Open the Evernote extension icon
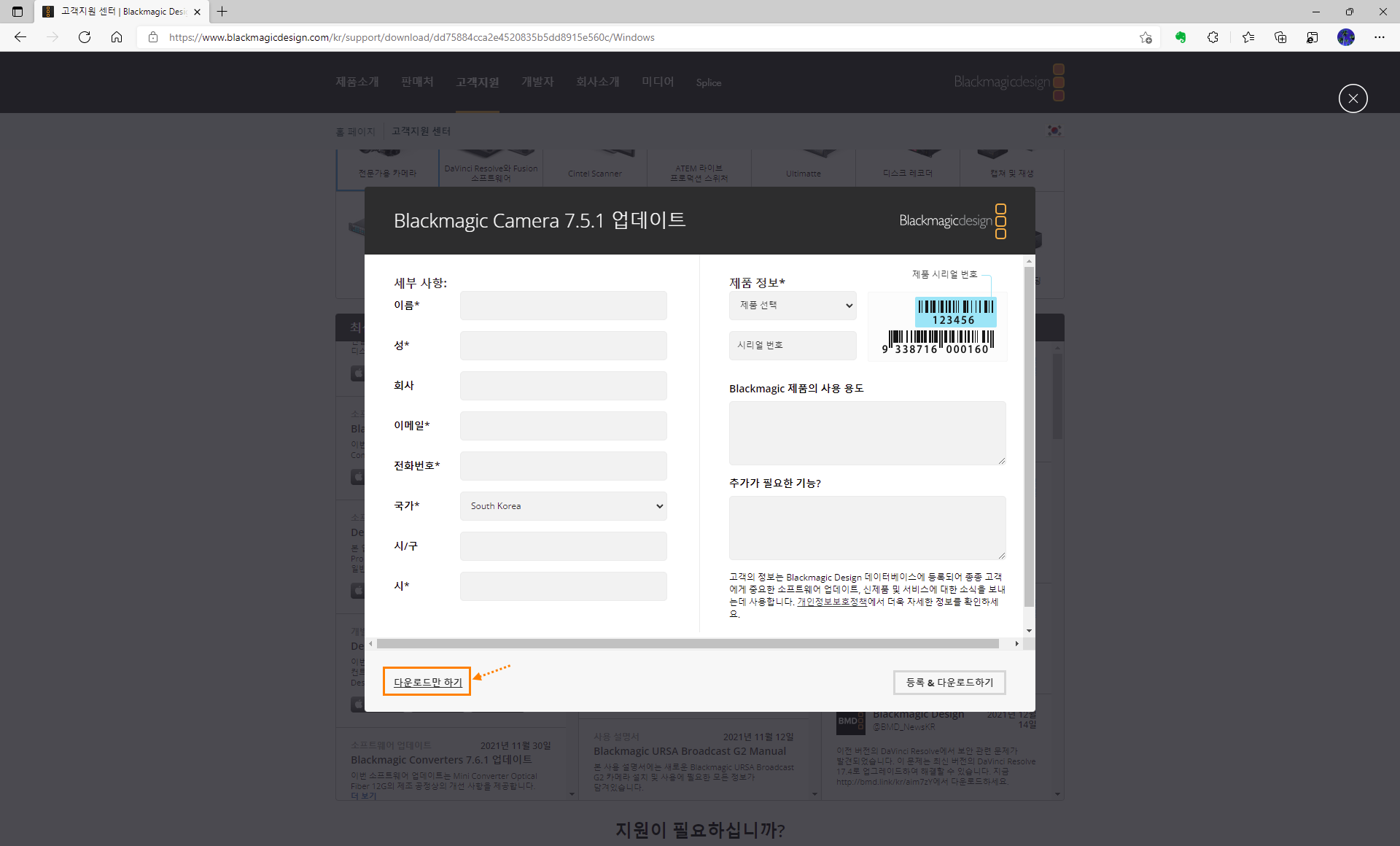1400x846 pixels. tap(1181, 37)
